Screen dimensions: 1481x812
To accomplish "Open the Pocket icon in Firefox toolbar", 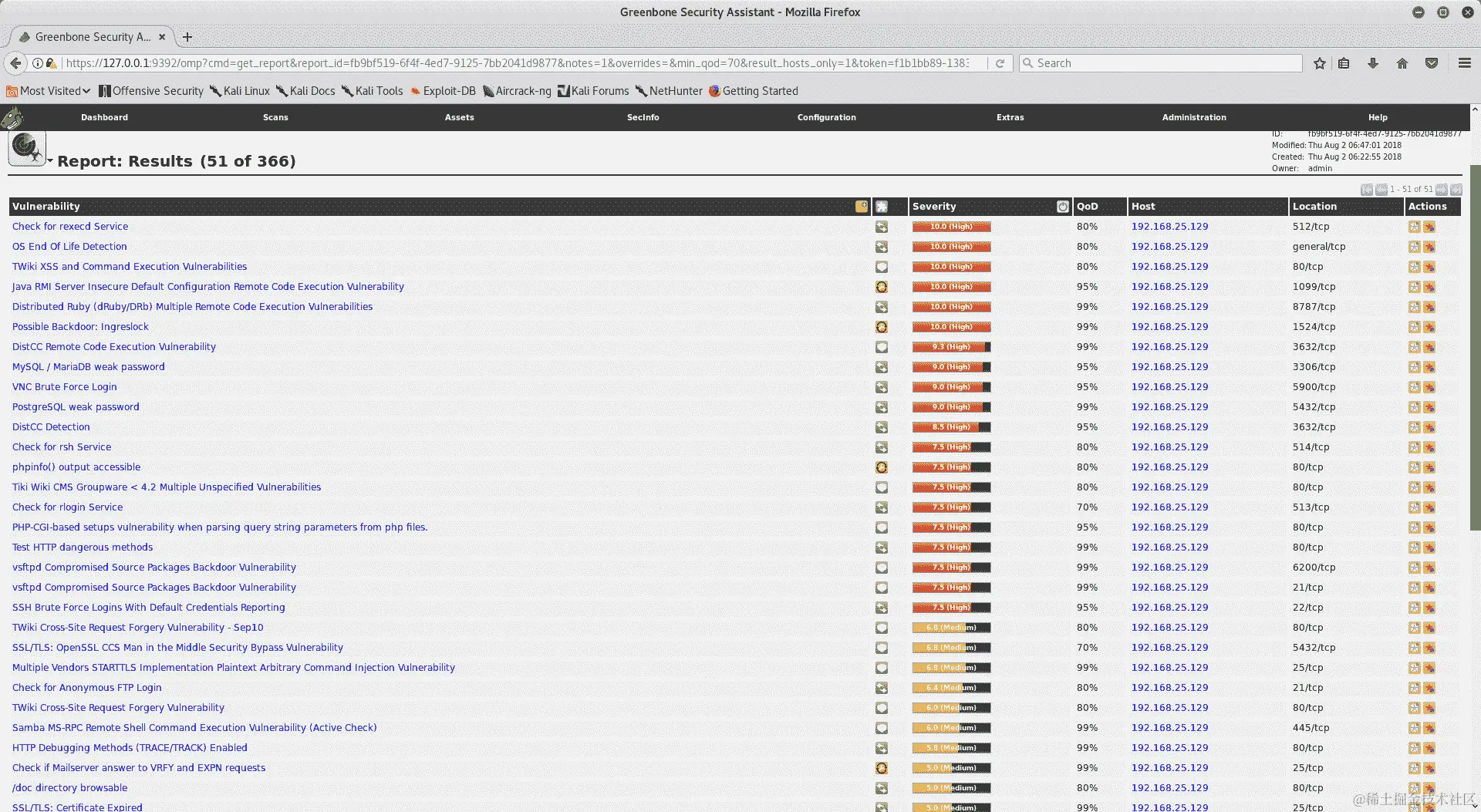I will click(1432, 63).
